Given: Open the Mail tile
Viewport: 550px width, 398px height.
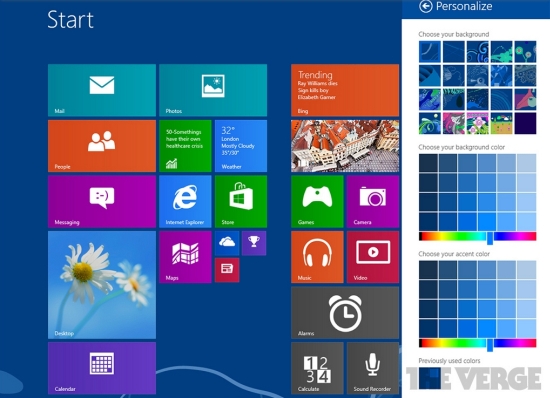Looking at the screenshot, I should pos(102,90).
